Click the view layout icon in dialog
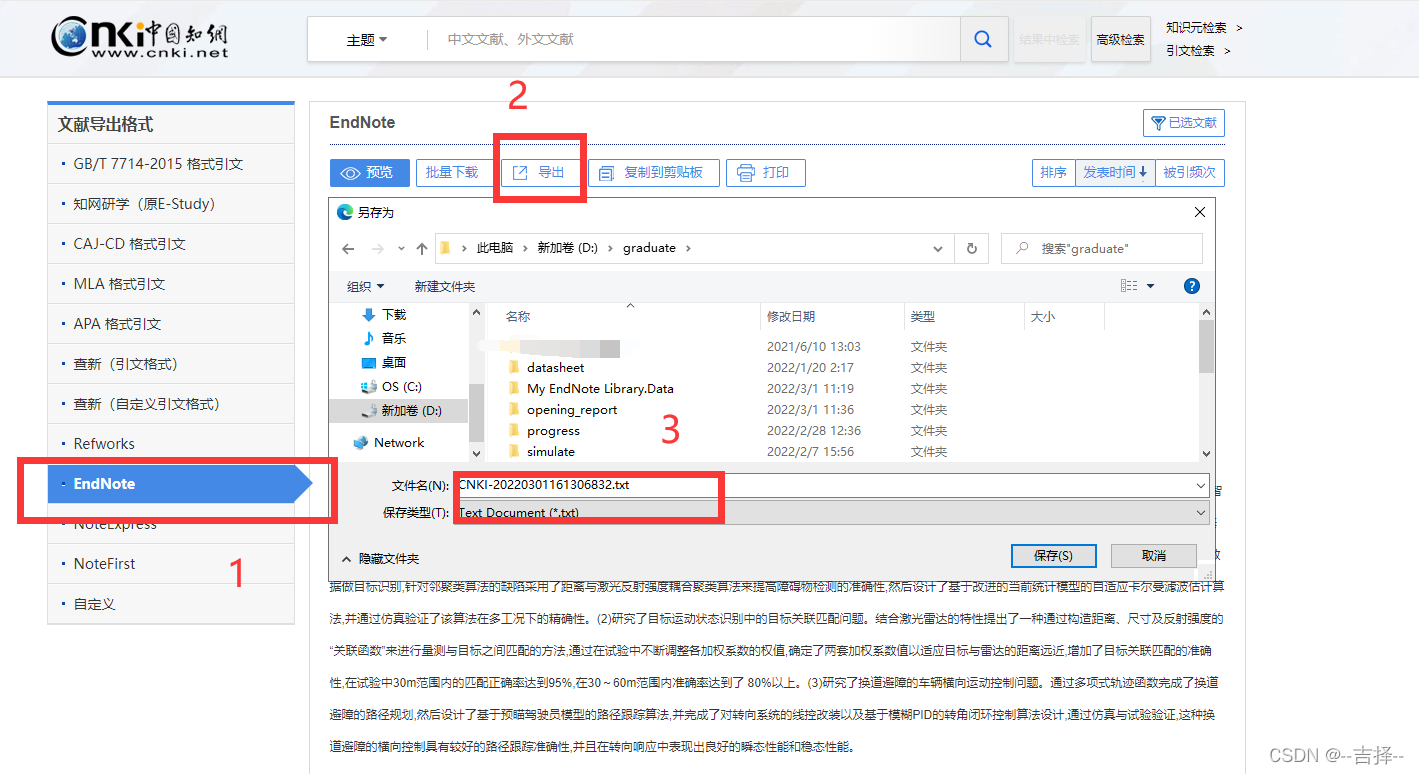 tap(1129, 286)
